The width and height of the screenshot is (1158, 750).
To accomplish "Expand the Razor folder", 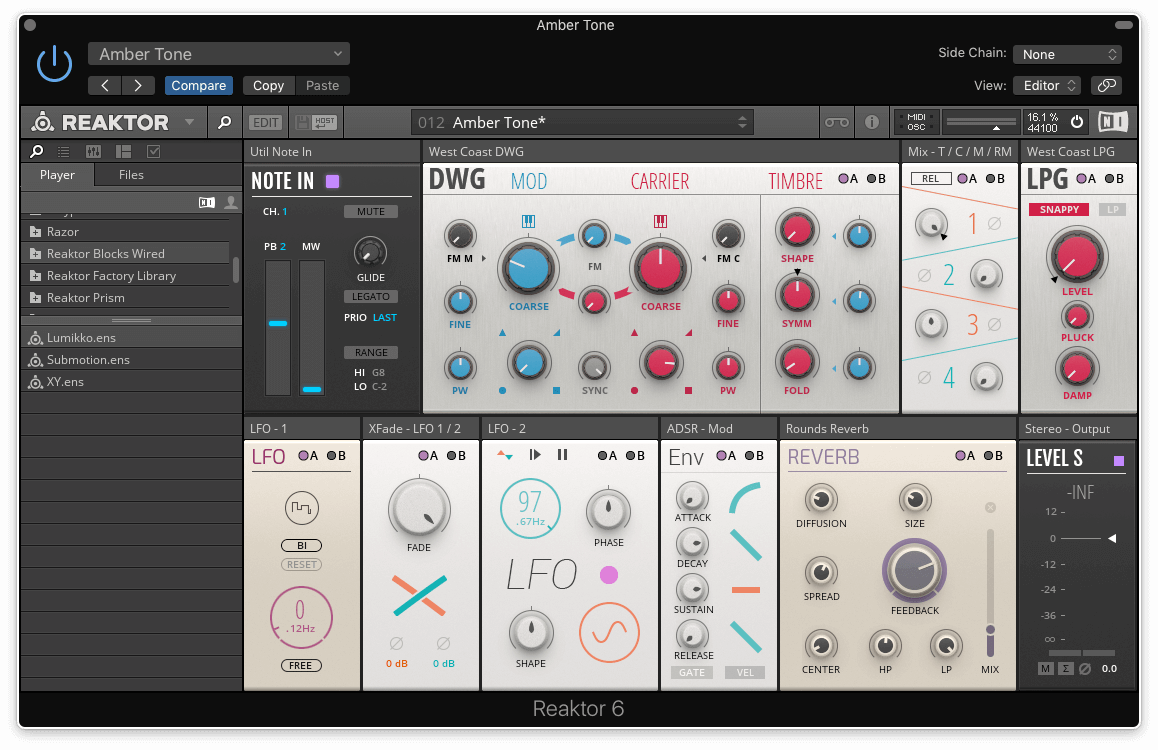I will click(35, 232).
